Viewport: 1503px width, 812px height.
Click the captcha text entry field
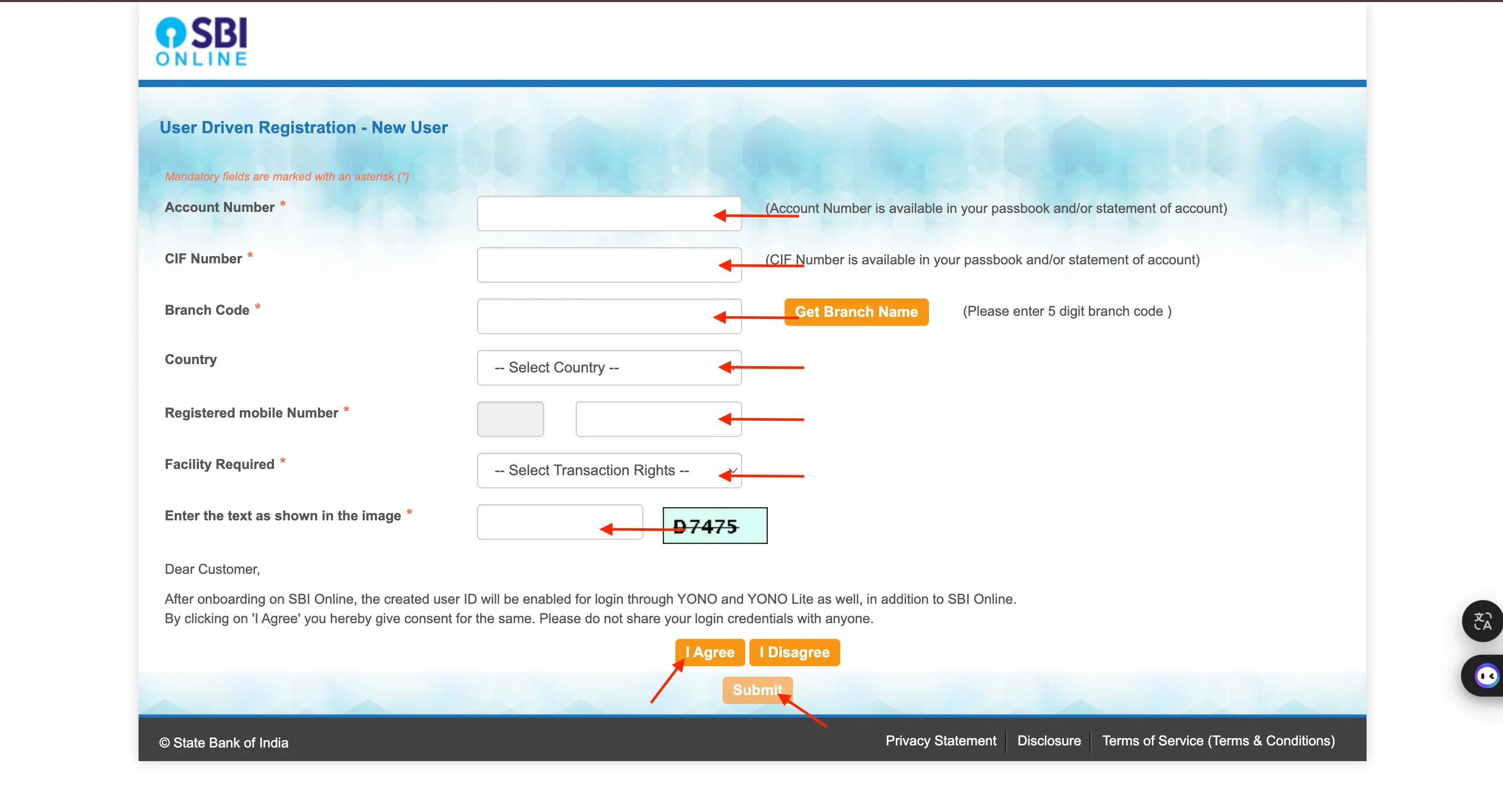click(560, 525)
